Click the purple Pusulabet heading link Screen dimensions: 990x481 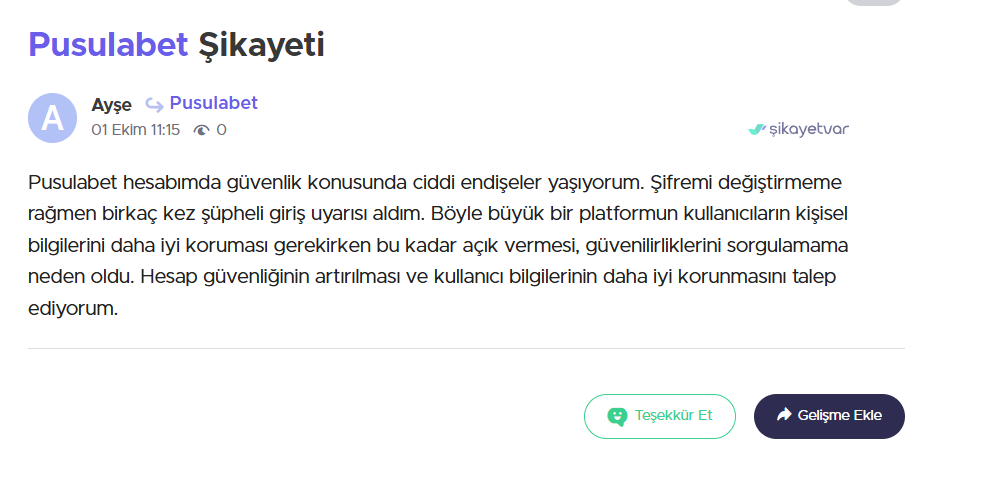[x=108, y=44]
